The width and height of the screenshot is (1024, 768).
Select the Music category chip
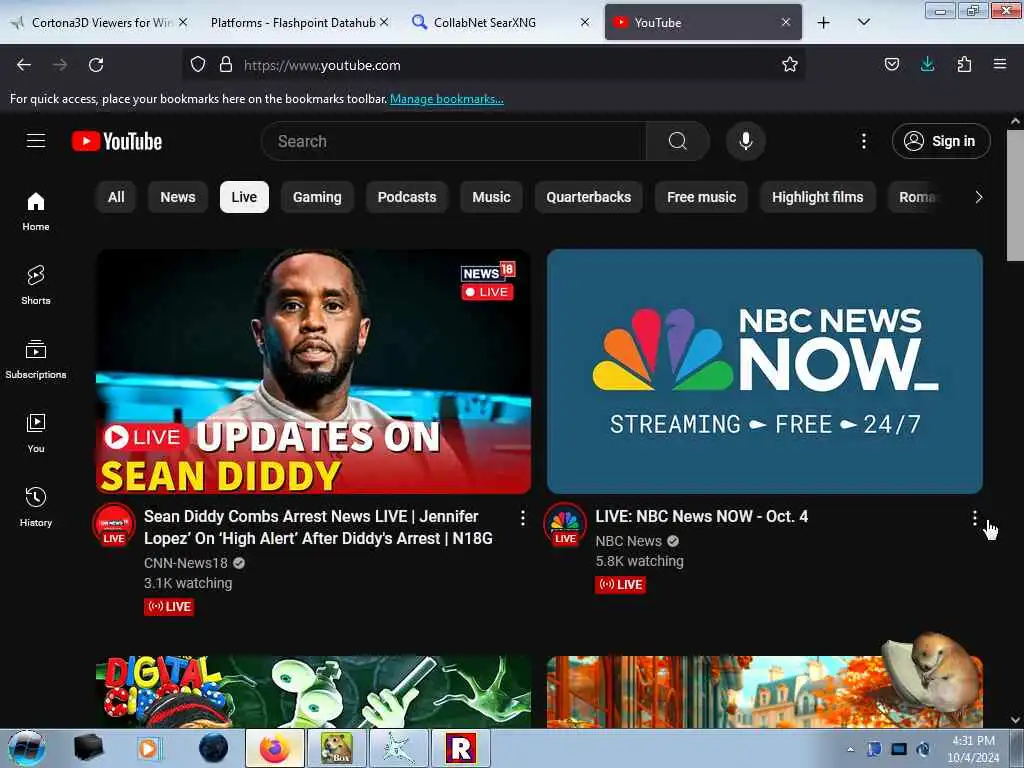[x=491, y=197]
